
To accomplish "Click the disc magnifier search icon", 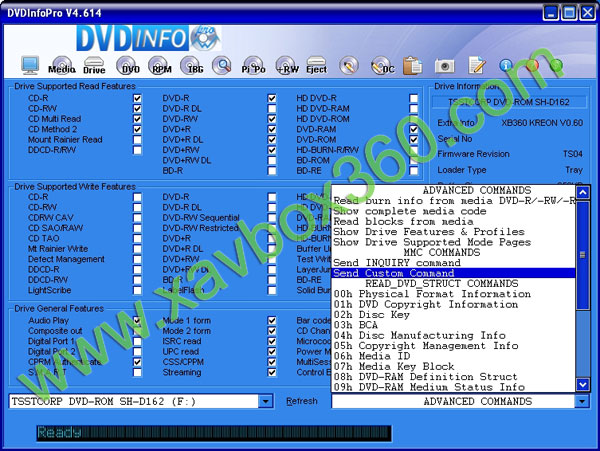I will point(222,65).
